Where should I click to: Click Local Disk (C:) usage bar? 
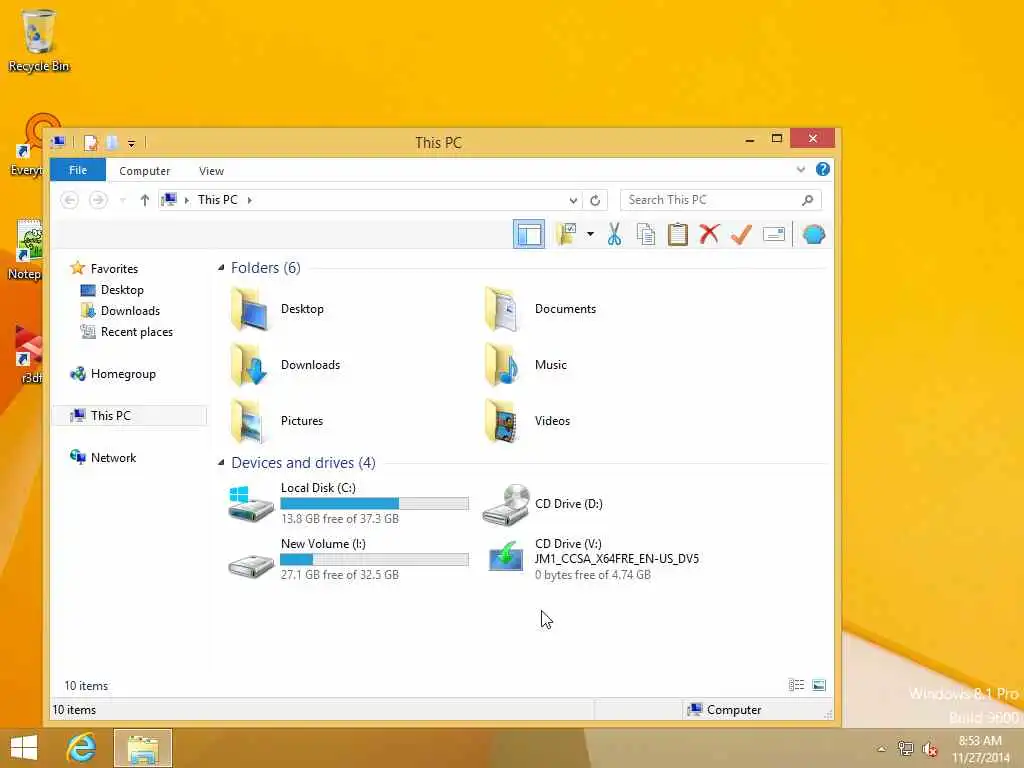(374, 504)
